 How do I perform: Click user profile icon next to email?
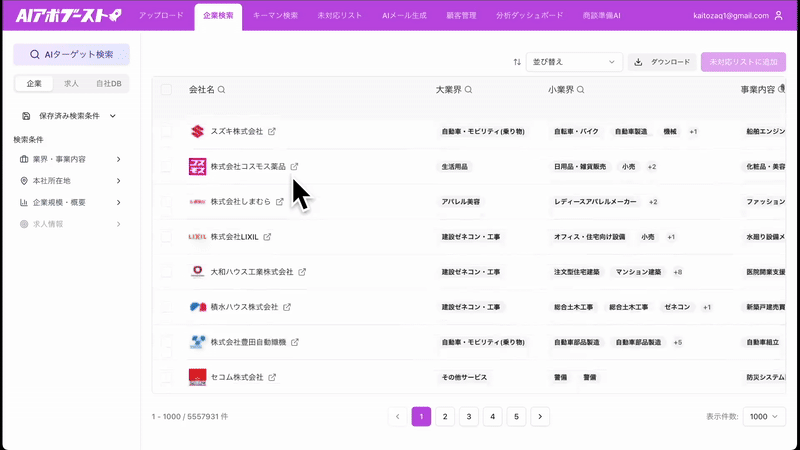[779, 15]
